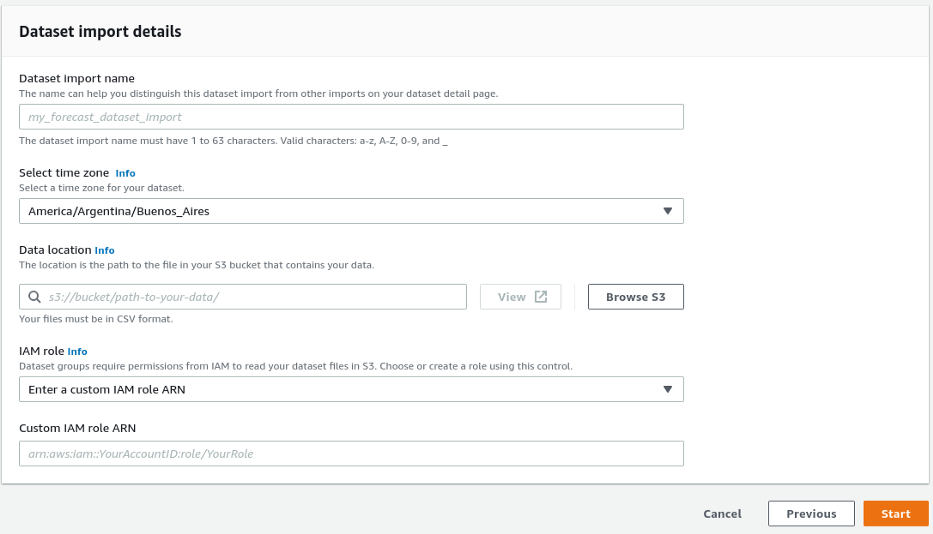Click into the Custom IAM role ARN field
933x534 pixels.
[x=350, y=454]
